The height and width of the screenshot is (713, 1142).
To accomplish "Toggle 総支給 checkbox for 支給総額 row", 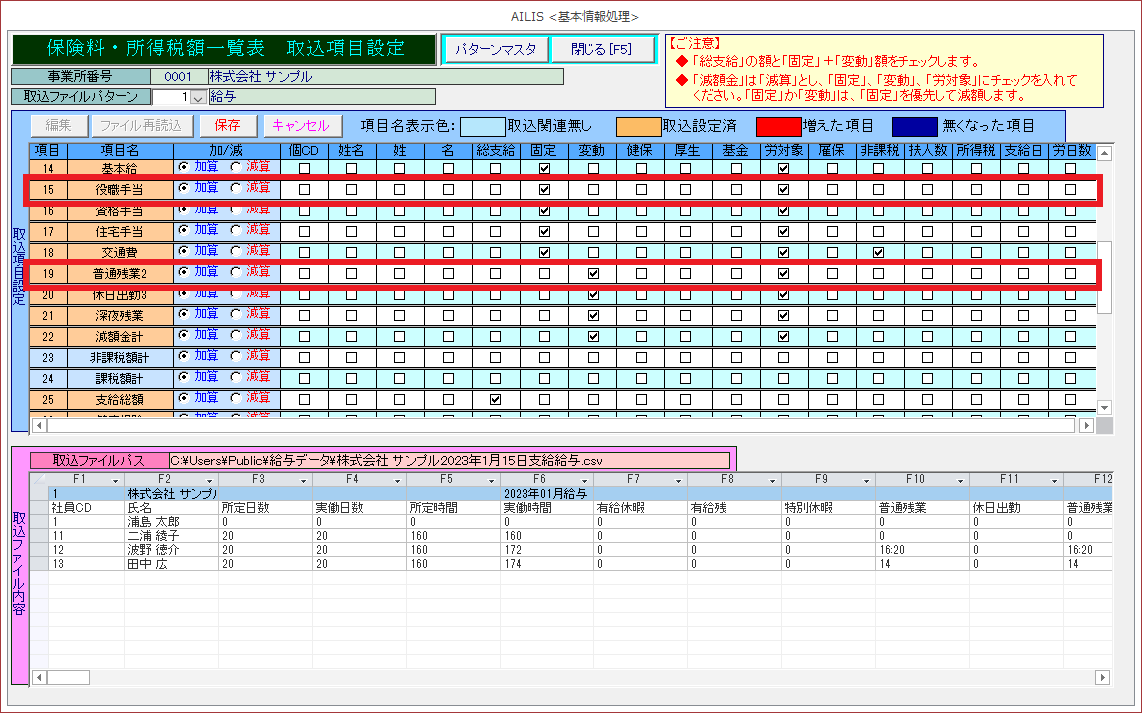I will [x=495, y=399].
